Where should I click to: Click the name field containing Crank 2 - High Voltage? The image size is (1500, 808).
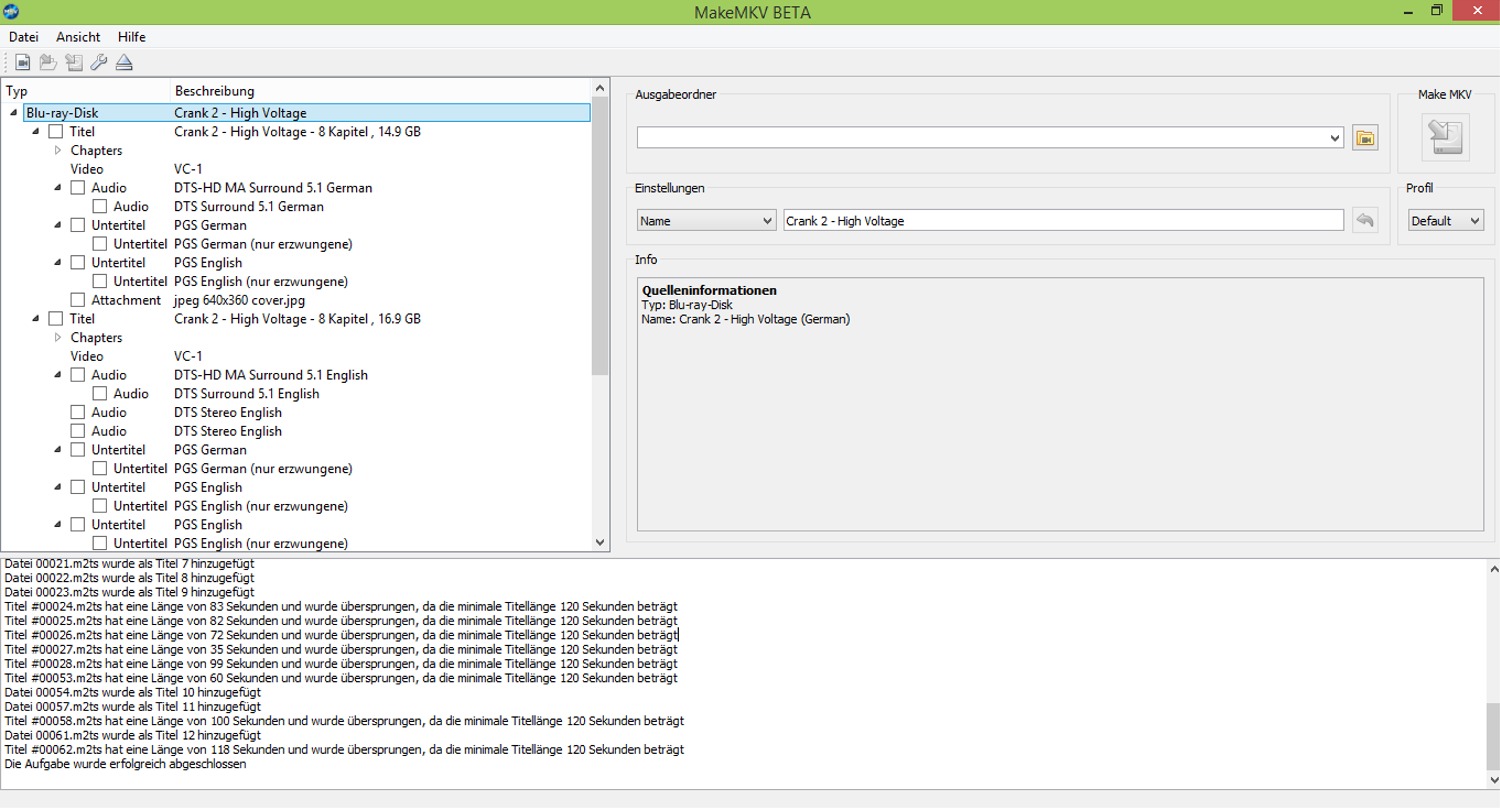click(x=1064, y=220)
